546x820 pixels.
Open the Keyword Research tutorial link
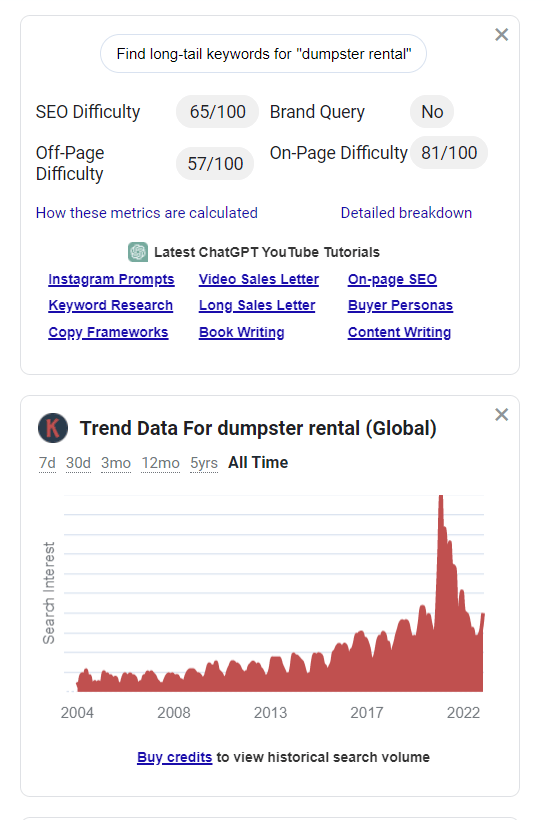click(110, 305)
